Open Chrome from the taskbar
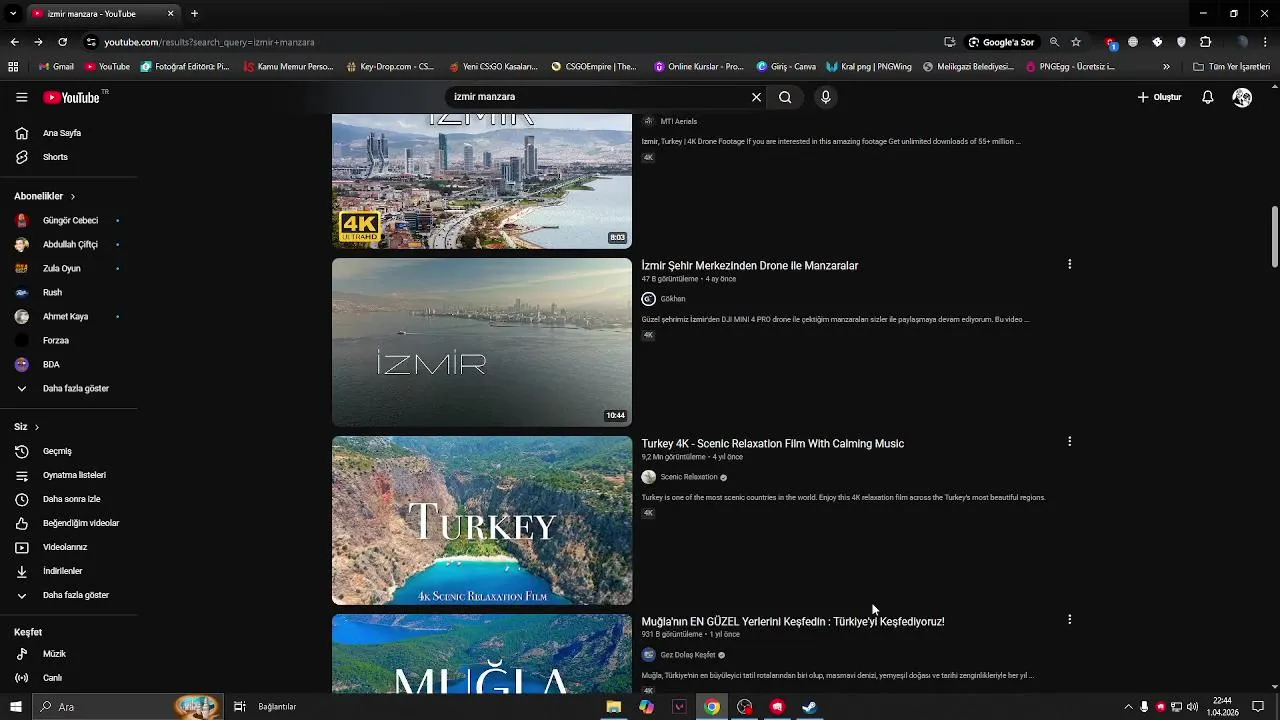The image size is (1280, 720). pos(712,707)
